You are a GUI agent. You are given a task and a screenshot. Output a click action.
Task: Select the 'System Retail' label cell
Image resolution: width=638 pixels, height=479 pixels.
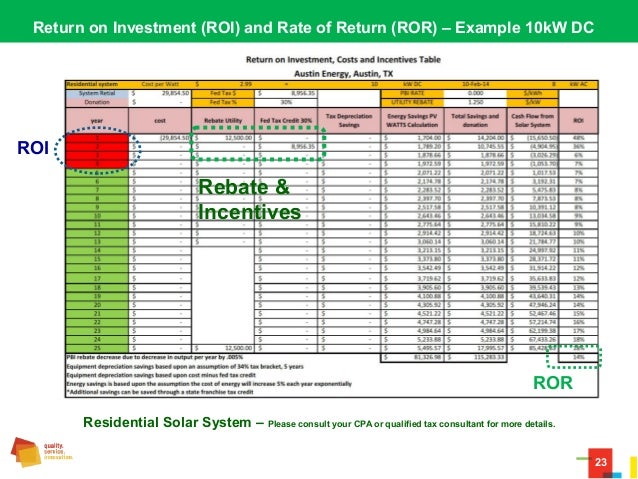click(97, 93)
